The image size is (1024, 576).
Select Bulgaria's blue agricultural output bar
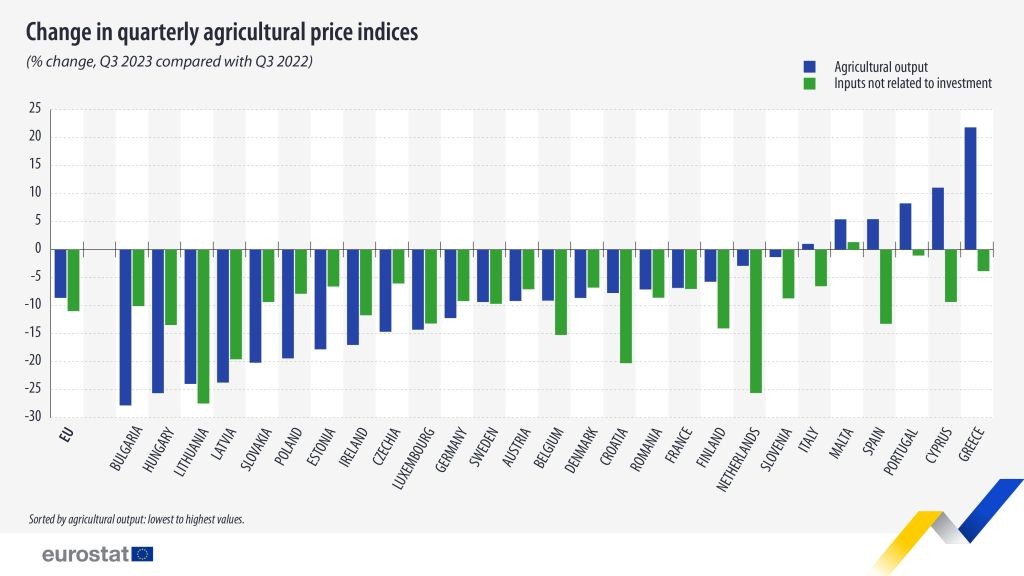tap(125, 327)
